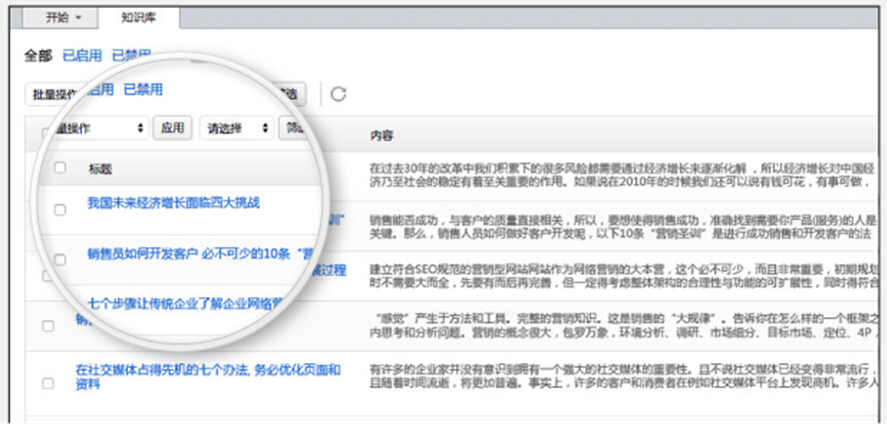Show 全部 knowledge entries
This screenshot has width=887, height=431.
click(x=38, y=55)
